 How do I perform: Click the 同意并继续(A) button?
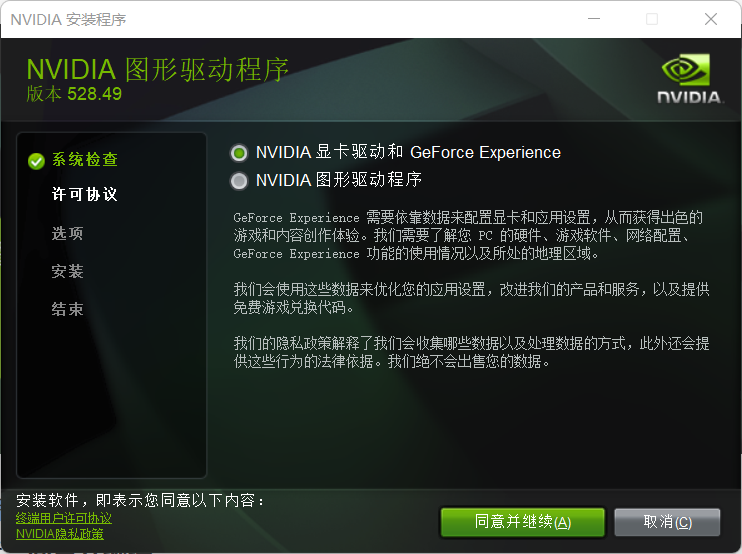tap(522, 522)
